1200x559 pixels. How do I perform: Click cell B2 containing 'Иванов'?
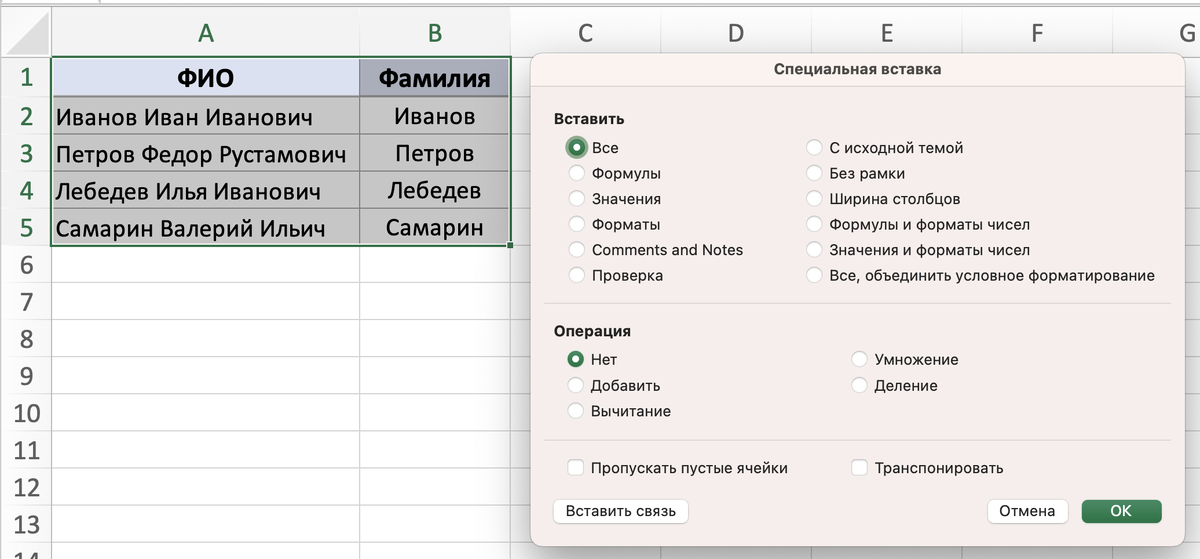435,116
